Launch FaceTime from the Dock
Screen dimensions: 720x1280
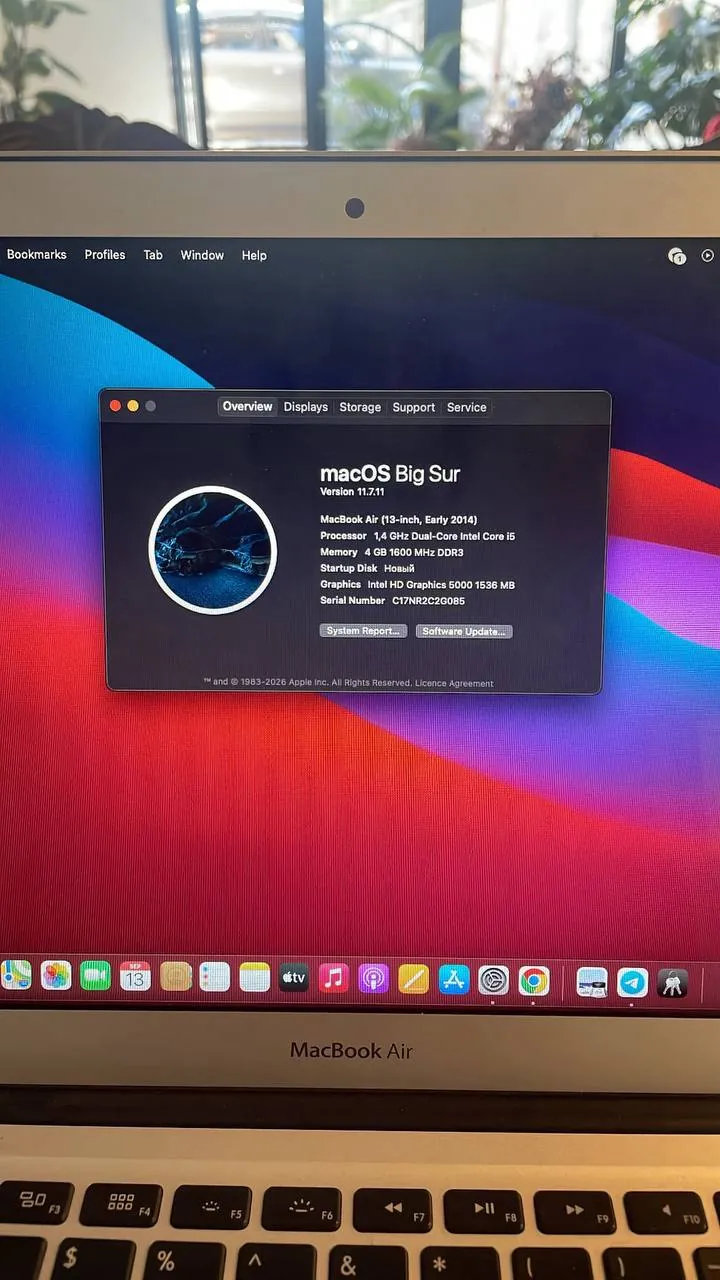pyautogui.click(x=95, y=976)
